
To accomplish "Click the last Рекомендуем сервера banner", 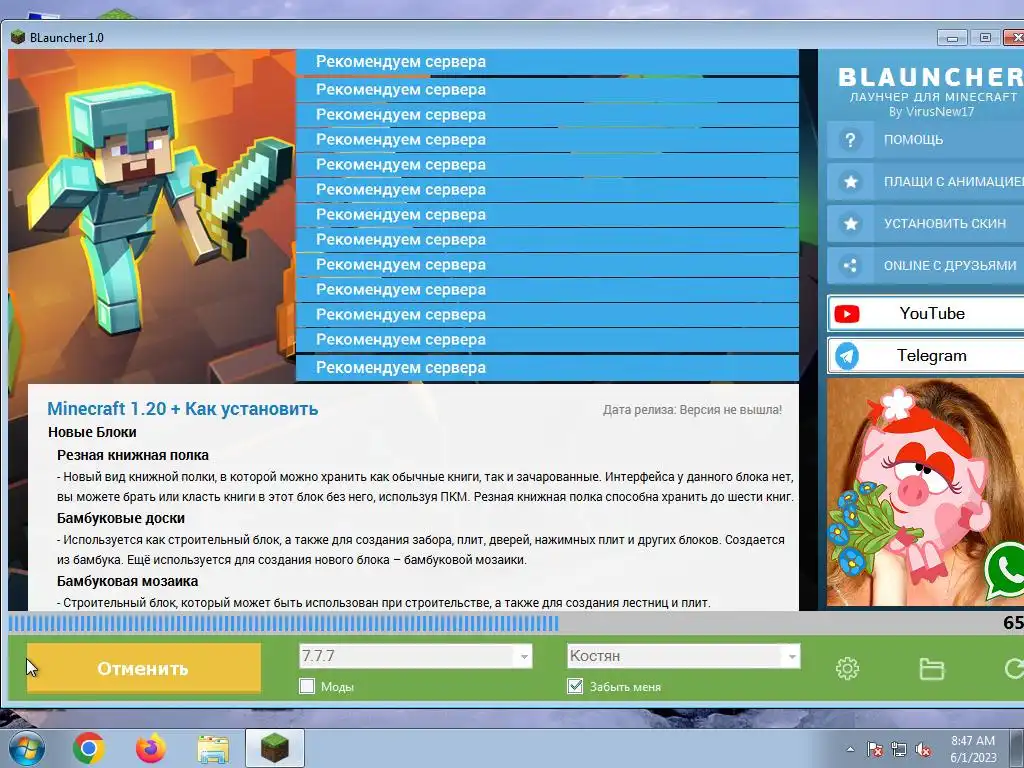I will pos(547,368).
